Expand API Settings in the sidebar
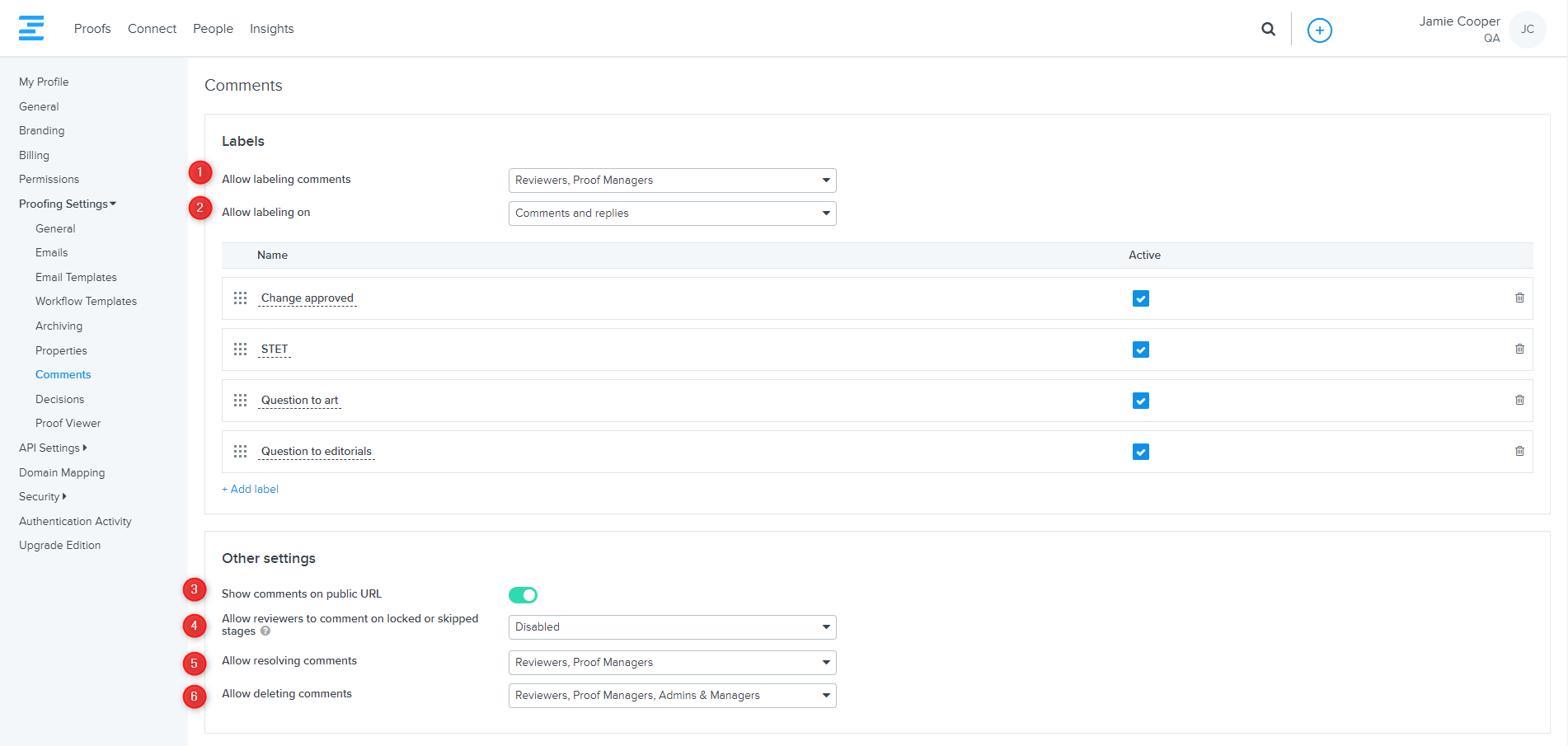 click(53, 448)
